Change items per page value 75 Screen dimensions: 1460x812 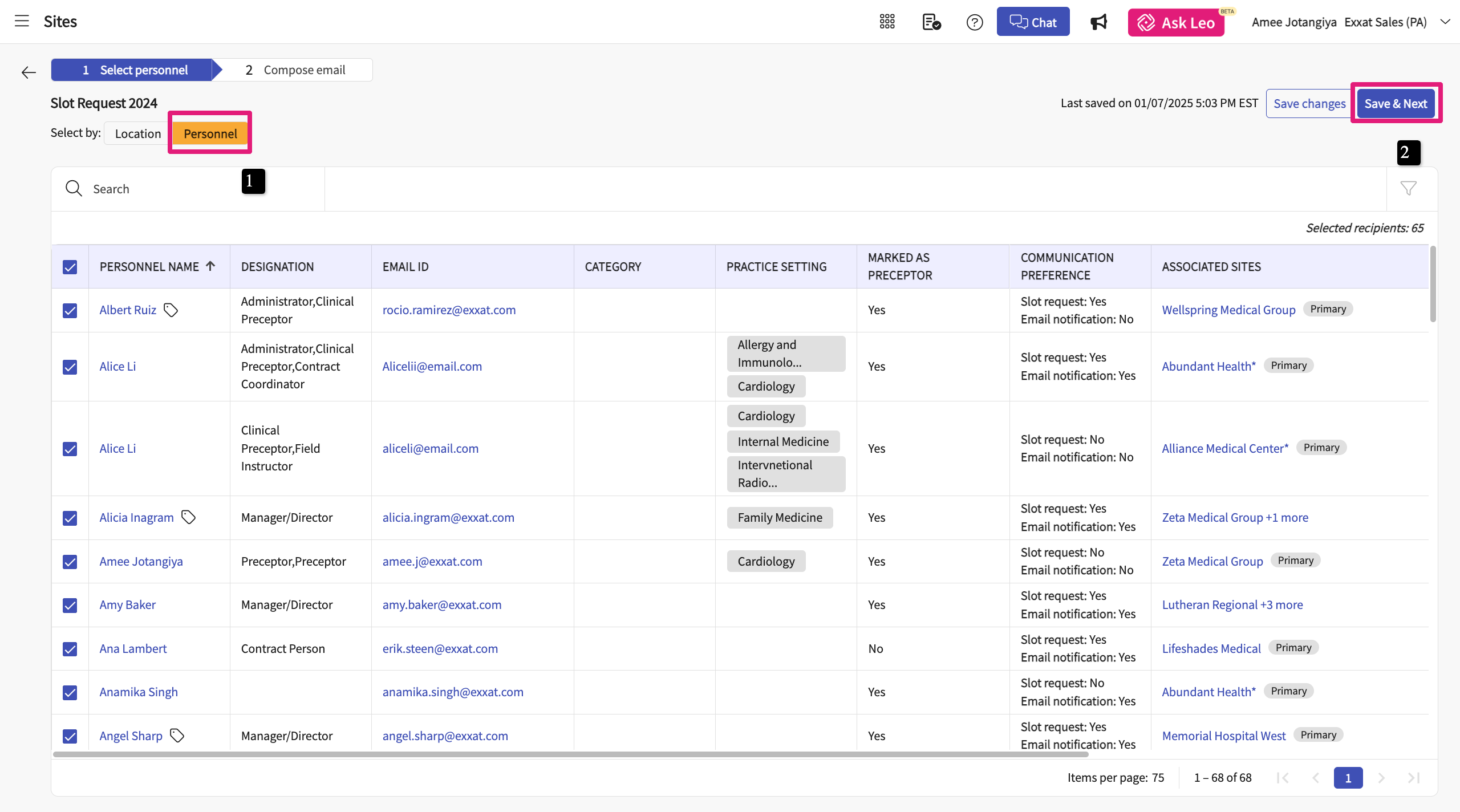1158,778
